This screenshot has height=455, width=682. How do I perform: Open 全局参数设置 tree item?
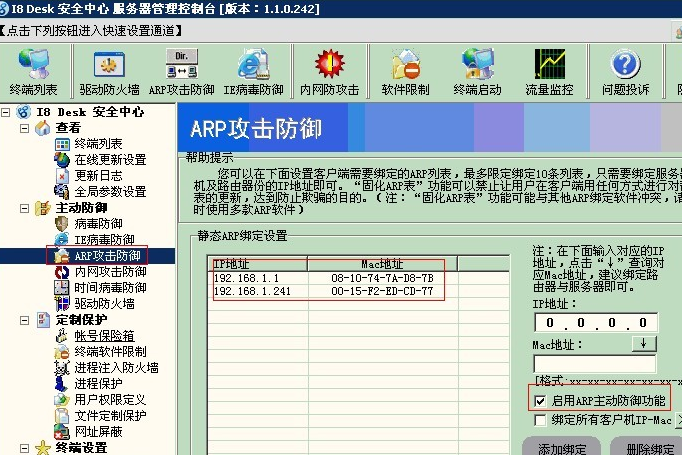click(x=110, y=192)
